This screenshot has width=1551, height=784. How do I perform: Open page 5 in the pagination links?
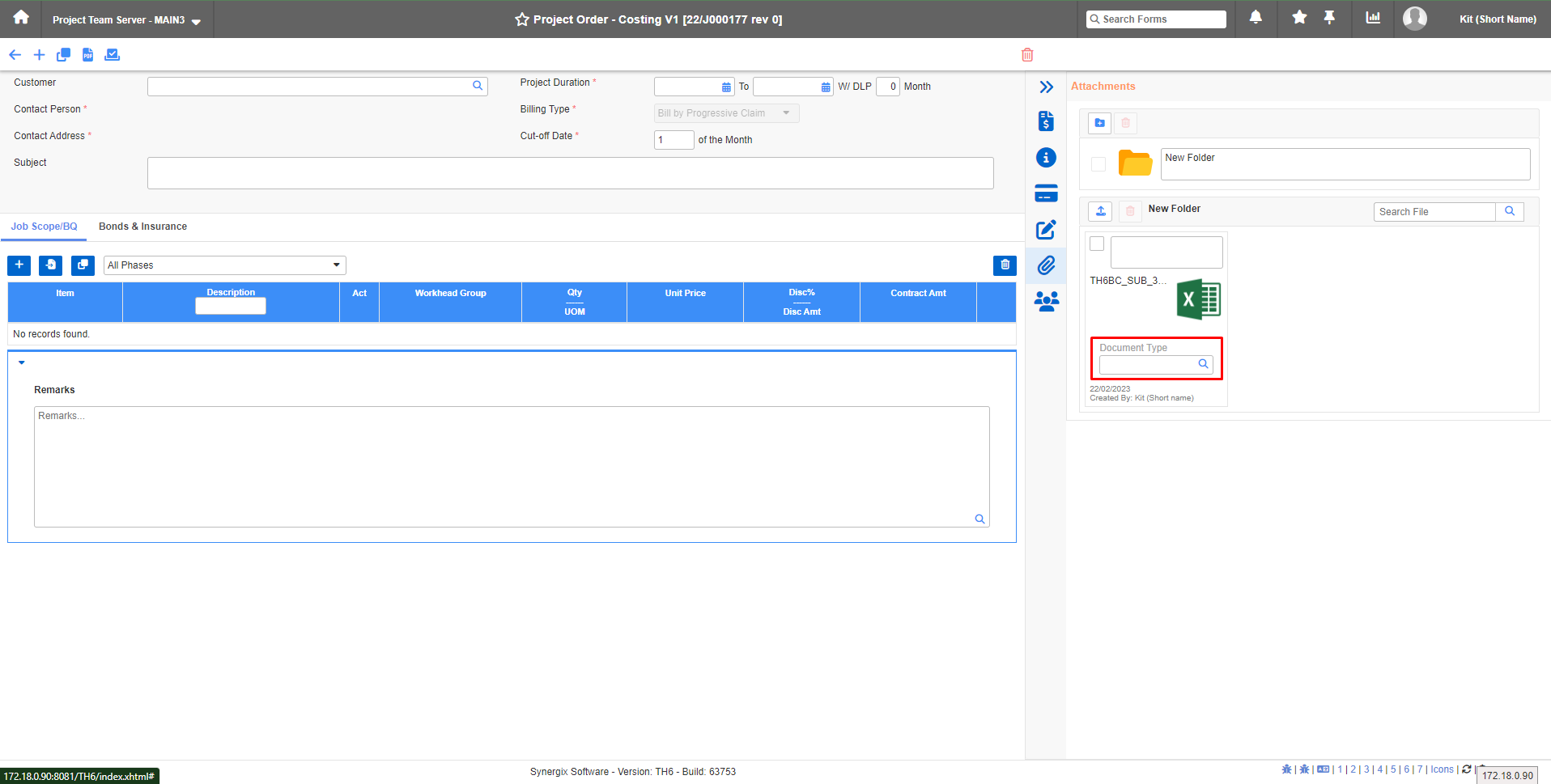click(x=1393, y=769)
